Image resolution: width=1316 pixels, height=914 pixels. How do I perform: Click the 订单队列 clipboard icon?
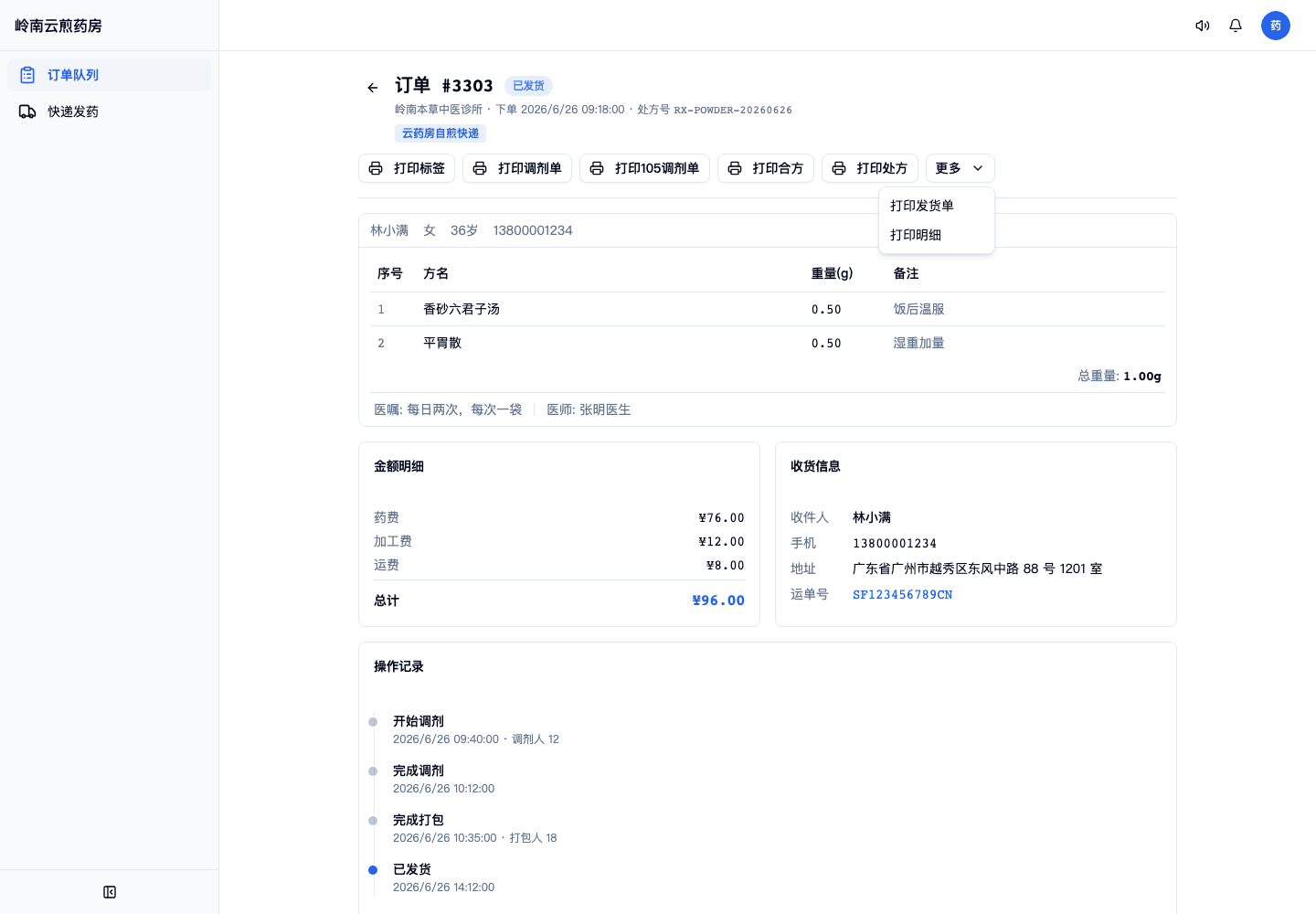click(x=27, y=75)
